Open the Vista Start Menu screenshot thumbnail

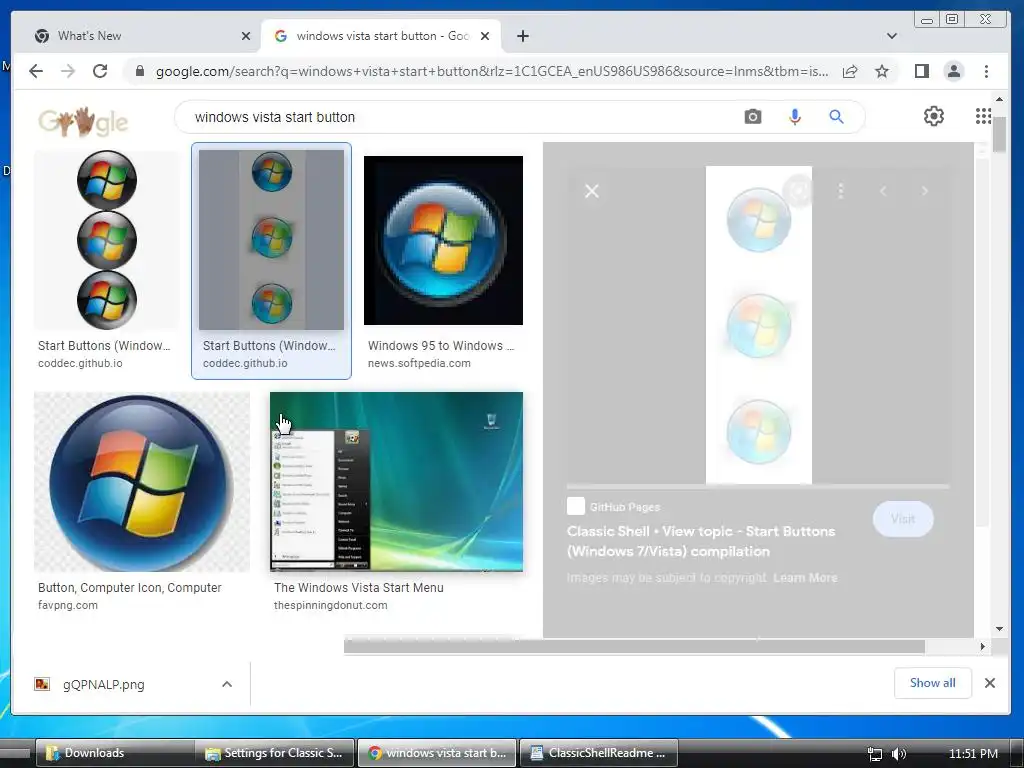pos(396,482)
